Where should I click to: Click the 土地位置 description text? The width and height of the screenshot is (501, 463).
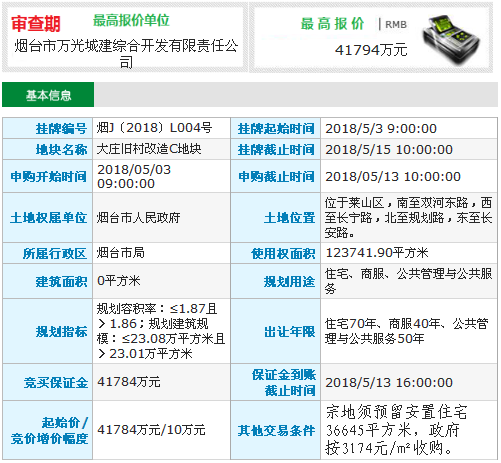click(408, 218)
